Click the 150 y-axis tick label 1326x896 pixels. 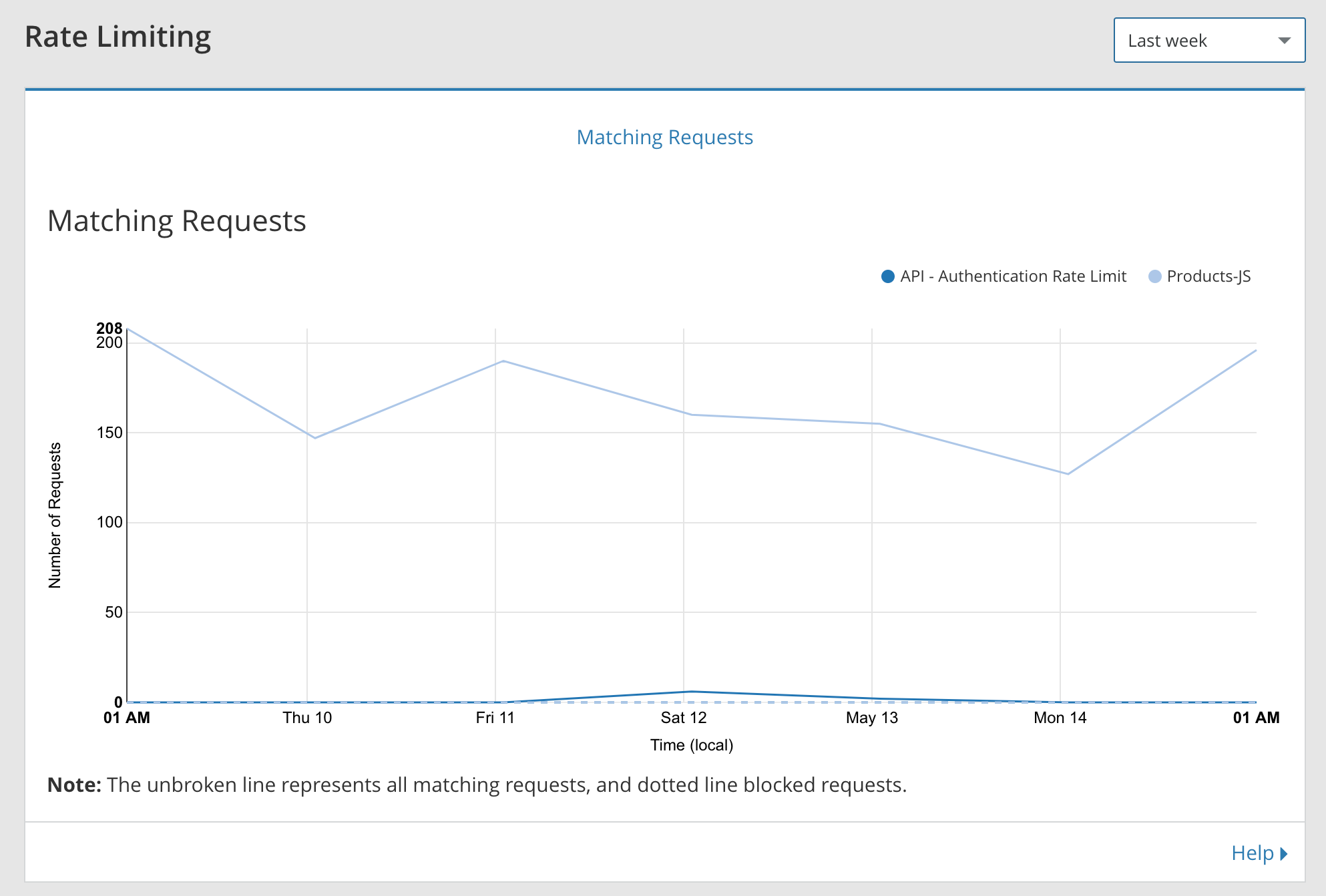point(109,433)
